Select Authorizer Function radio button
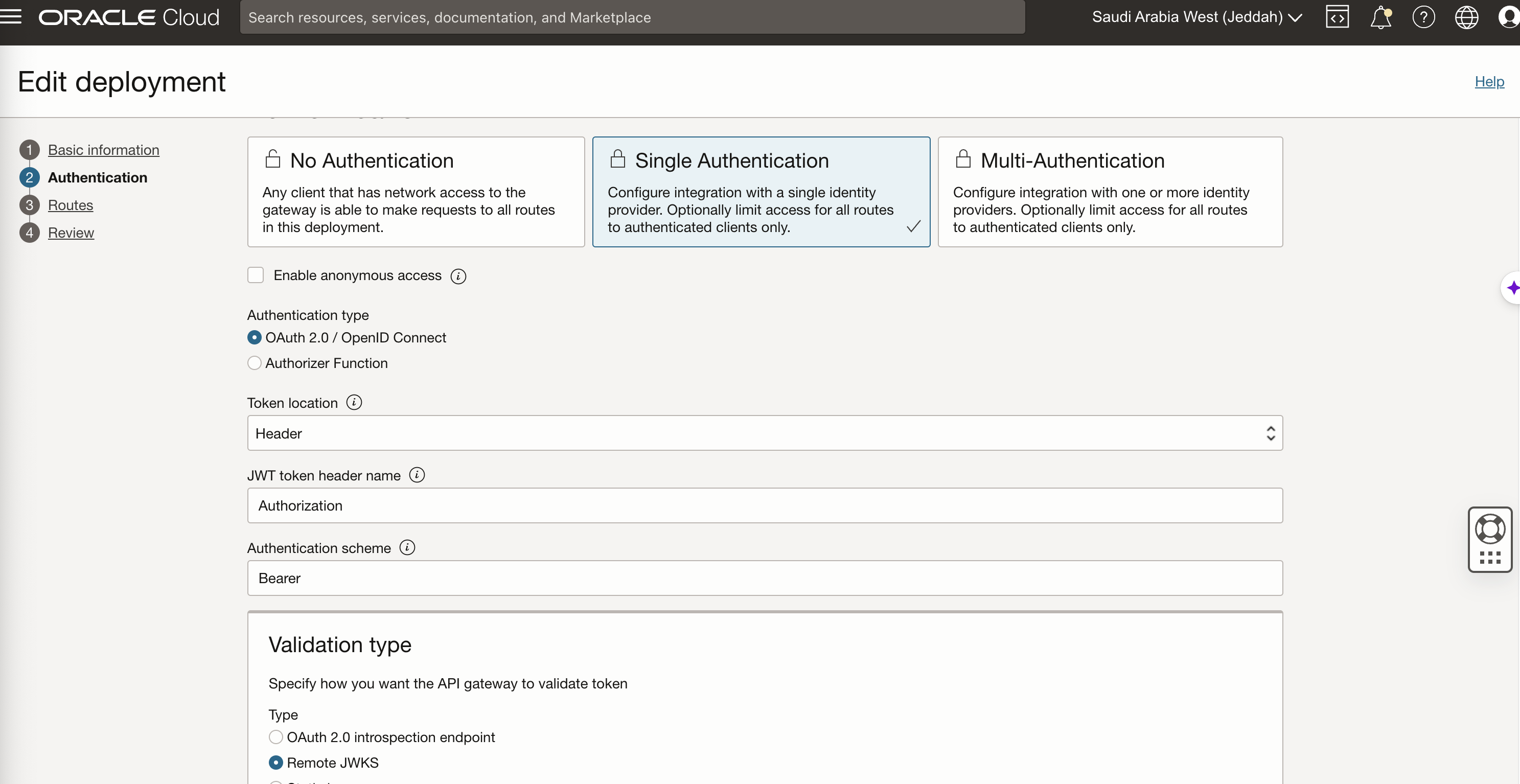 point(255,363)
